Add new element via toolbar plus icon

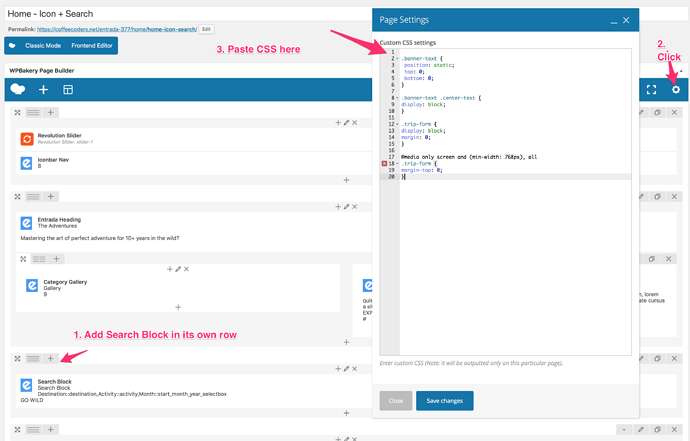click(x=43, y=90)
